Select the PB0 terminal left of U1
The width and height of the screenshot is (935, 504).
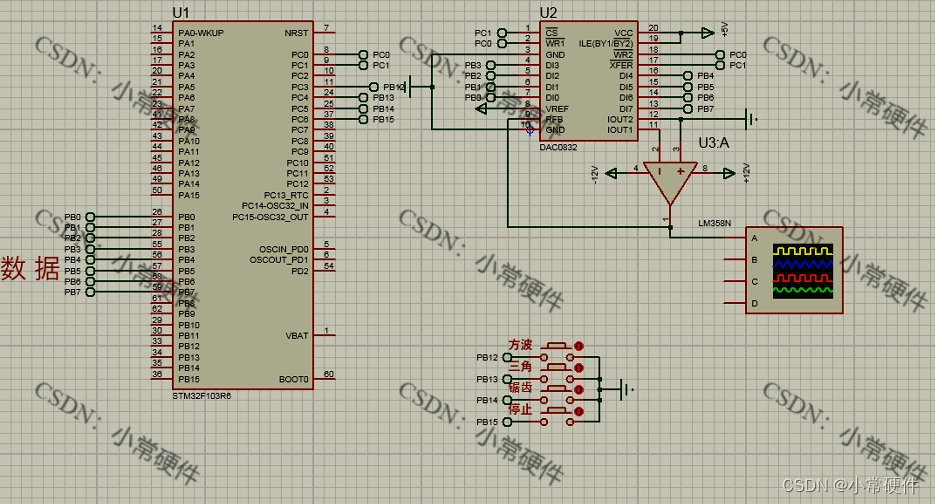pos(90,217)
